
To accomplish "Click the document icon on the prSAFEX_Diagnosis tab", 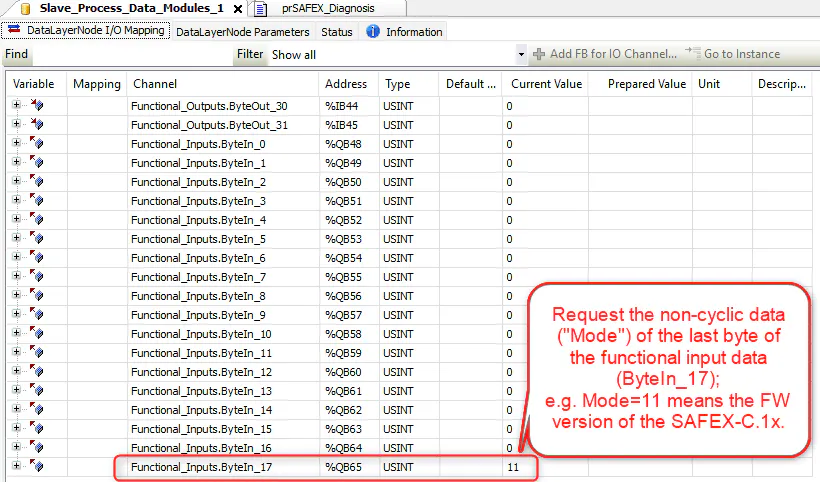I will (x=260, y=9).
